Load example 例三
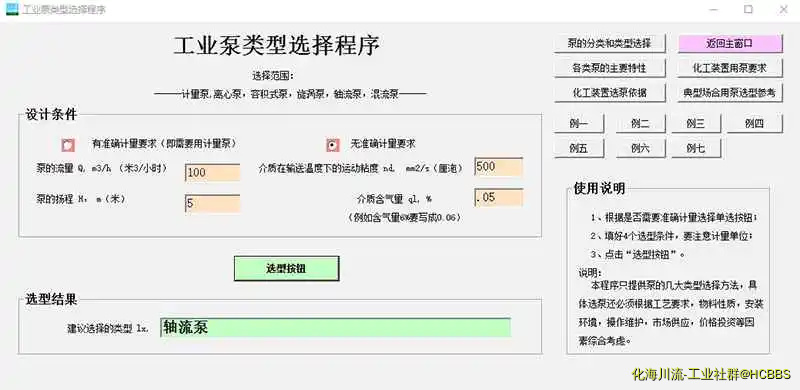The width and height of the screenshot is (800, 390). 696,123
